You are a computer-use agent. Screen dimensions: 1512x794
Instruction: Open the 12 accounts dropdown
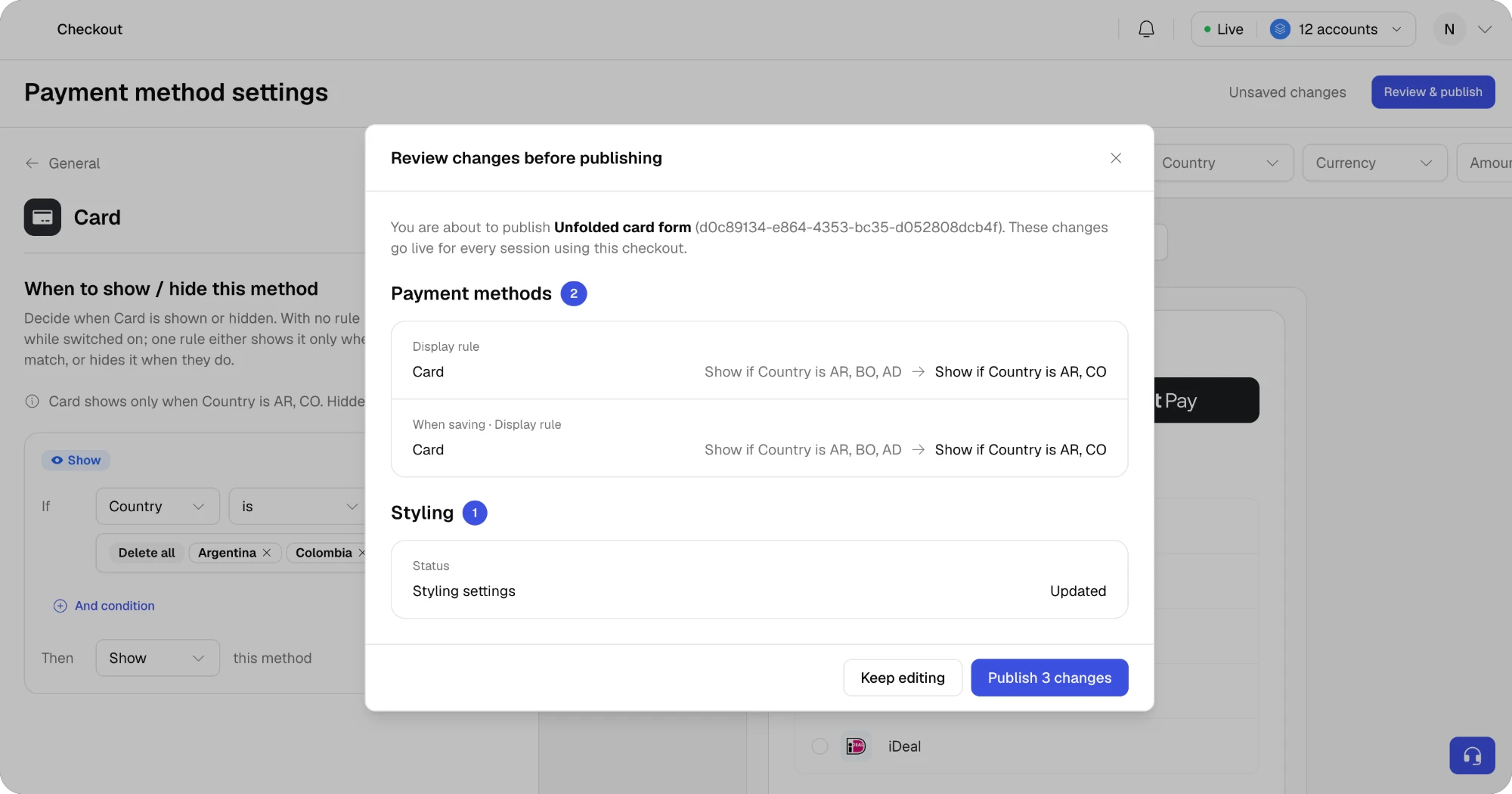(1337, 29)
